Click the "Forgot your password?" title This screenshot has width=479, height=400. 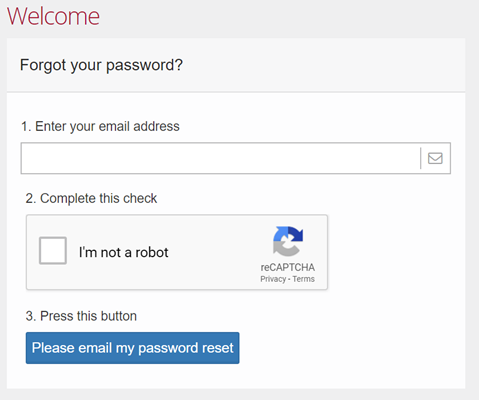click(x=101, y=65)
